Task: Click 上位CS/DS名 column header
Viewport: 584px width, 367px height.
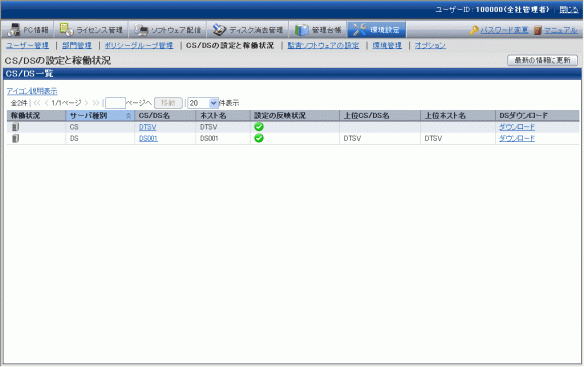Action: pos(380,116)
